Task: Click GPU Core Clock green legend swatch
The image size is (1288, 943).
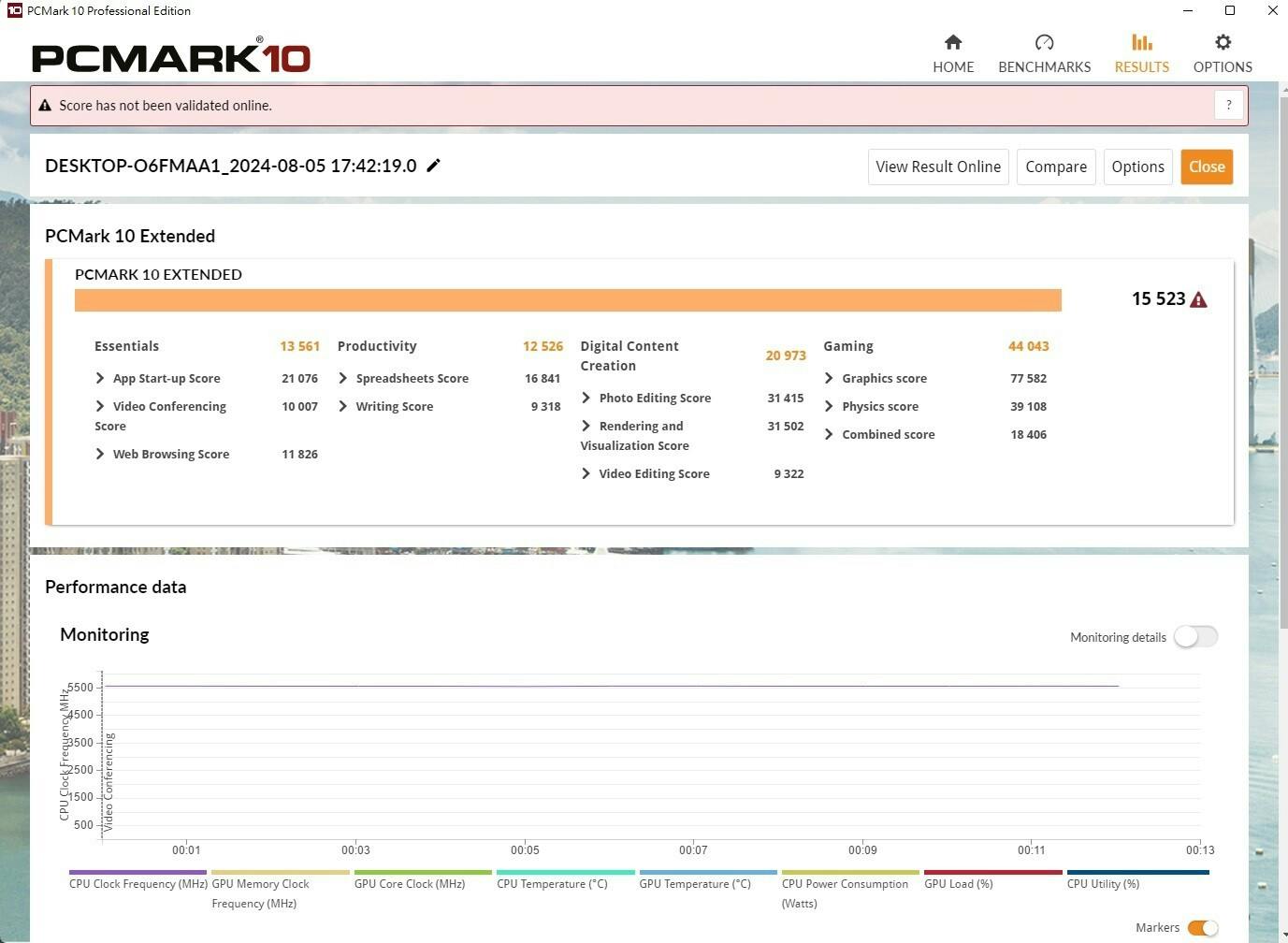Action: (x=423, y=872)
